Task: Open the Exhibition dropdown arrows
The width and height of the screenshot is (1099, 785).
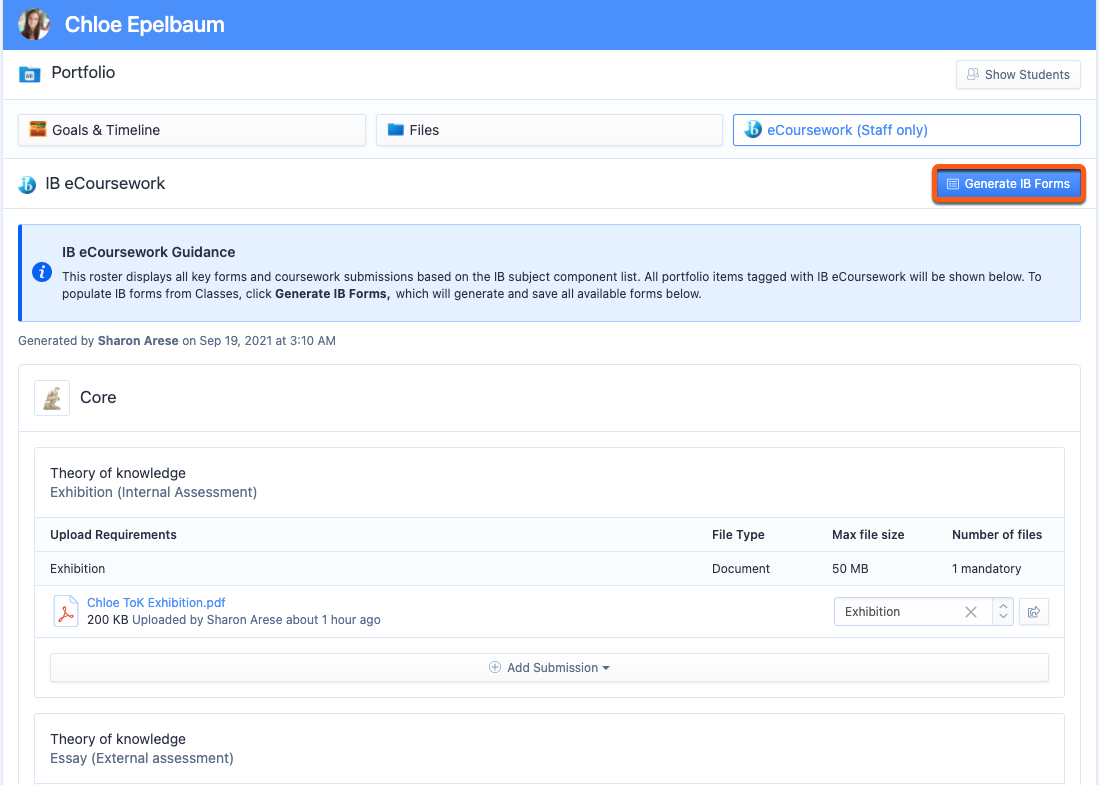Action: click(x=1003, y=612)
